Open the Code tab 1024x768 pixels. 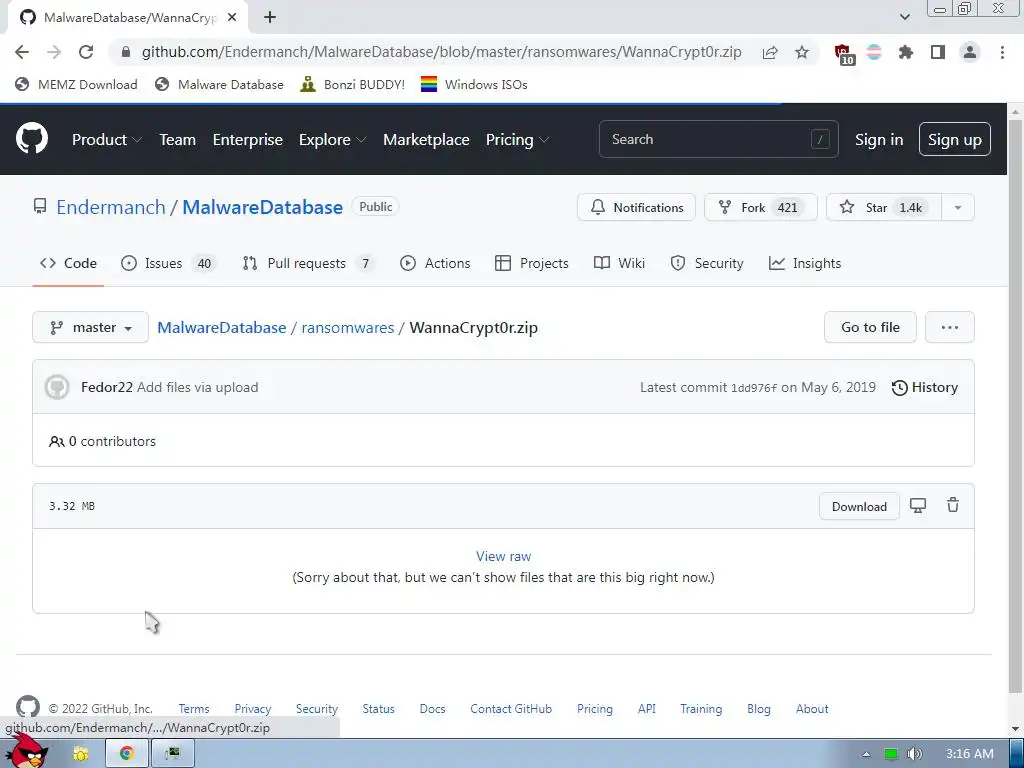[69, 263]
